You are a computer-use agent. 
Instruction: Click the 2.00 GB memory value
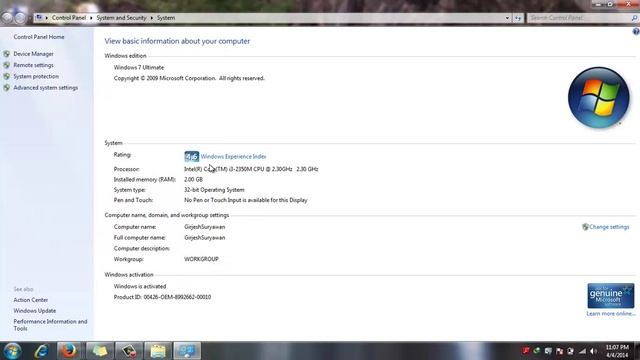193,180
